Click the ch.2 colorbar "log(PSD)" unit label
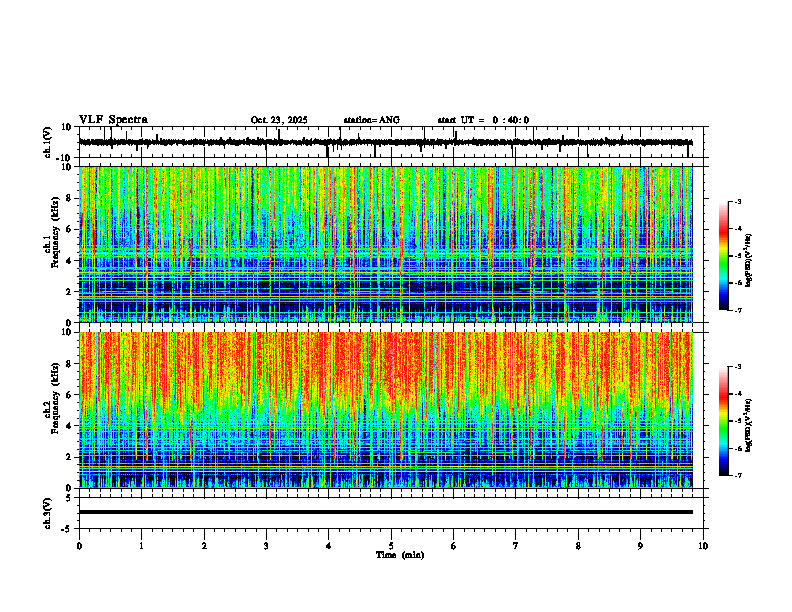Image resolution: width=792 pixels, height=612 pixels. click(749, 424)
